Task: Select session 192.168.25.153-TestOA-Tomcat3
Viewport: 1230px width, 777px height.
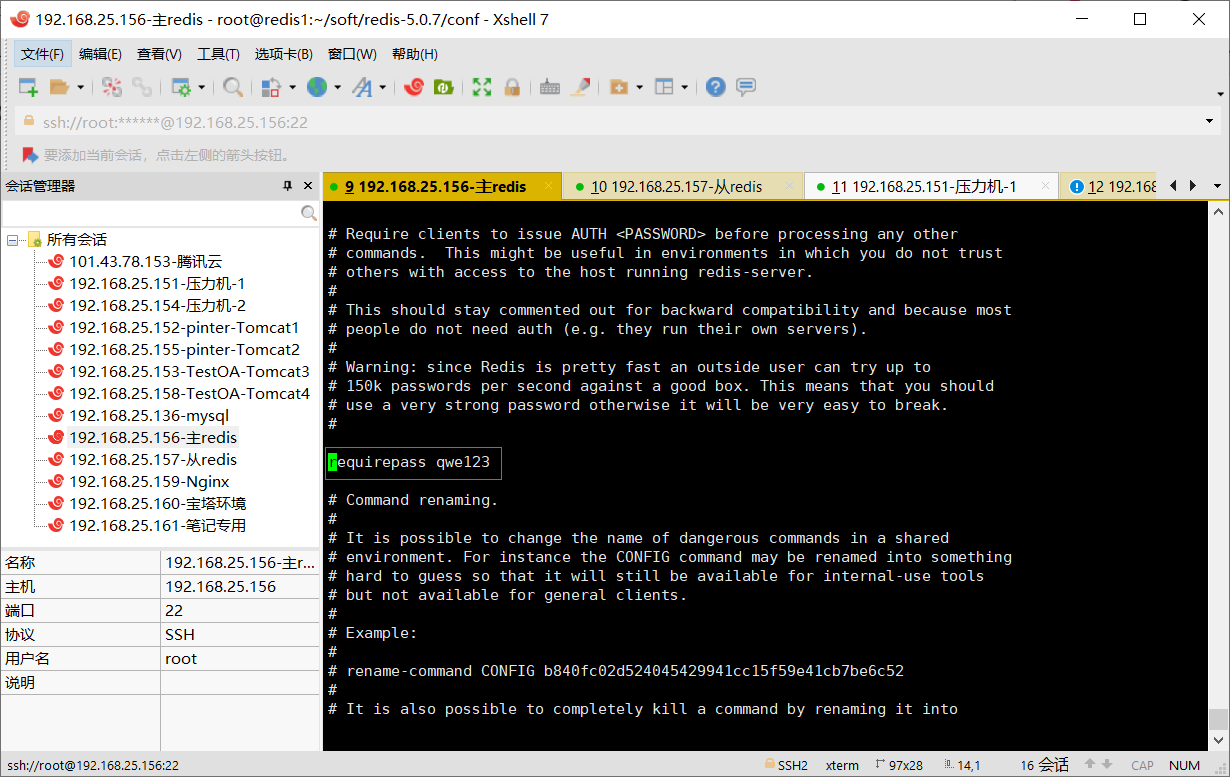Action: (x=189, y=372)
